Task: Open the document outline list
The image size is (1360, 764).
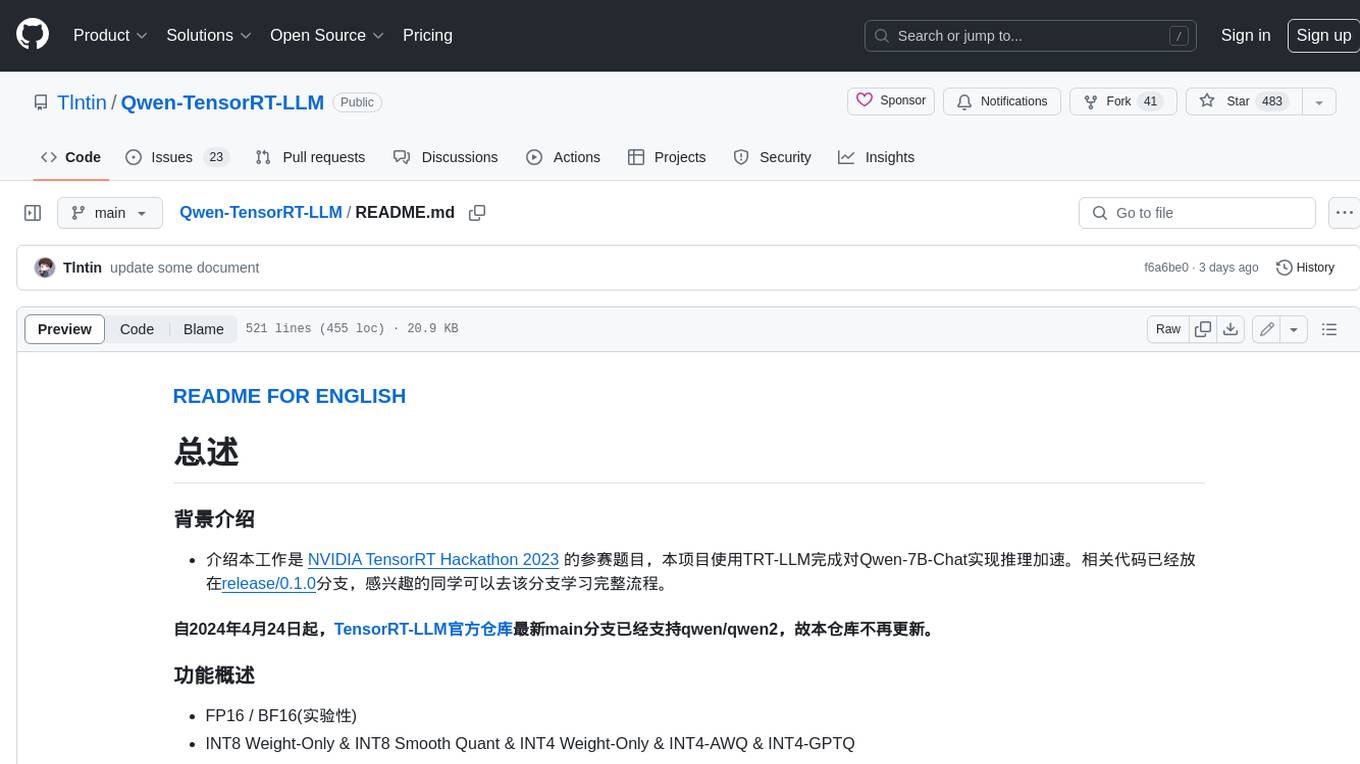Action: (1329, 329)
